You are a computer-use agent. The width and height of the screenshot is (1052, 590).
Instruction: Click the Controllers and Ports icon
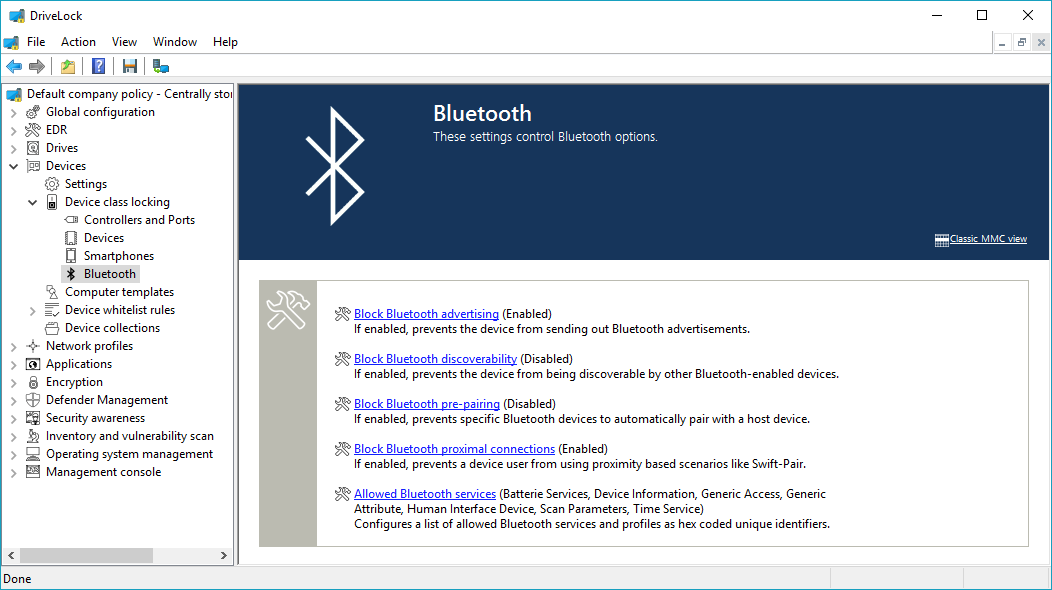coord(71,220)
